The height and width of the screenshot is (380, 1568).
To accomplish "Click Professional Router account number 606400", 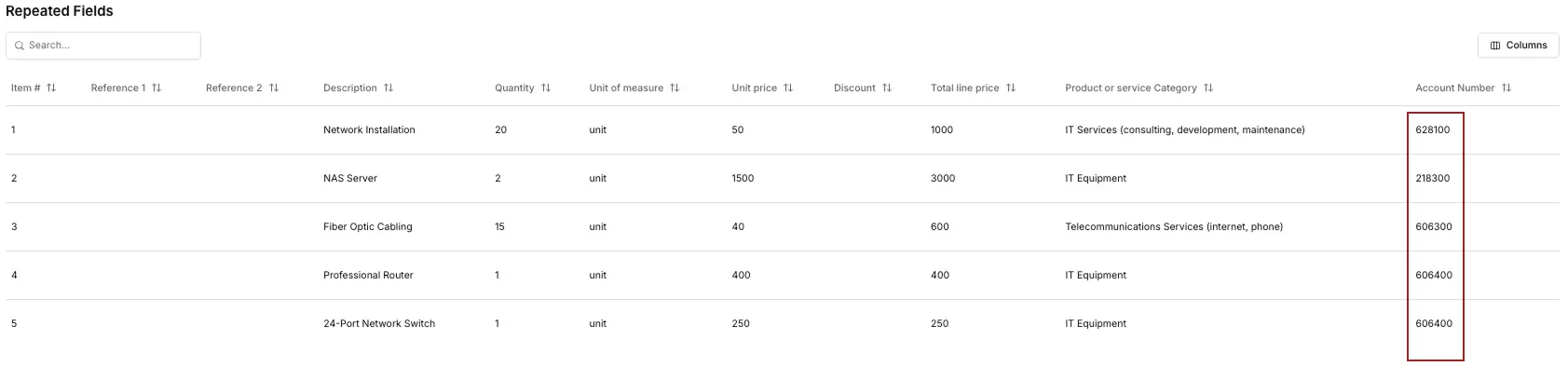I will [x=1434, y=275].
